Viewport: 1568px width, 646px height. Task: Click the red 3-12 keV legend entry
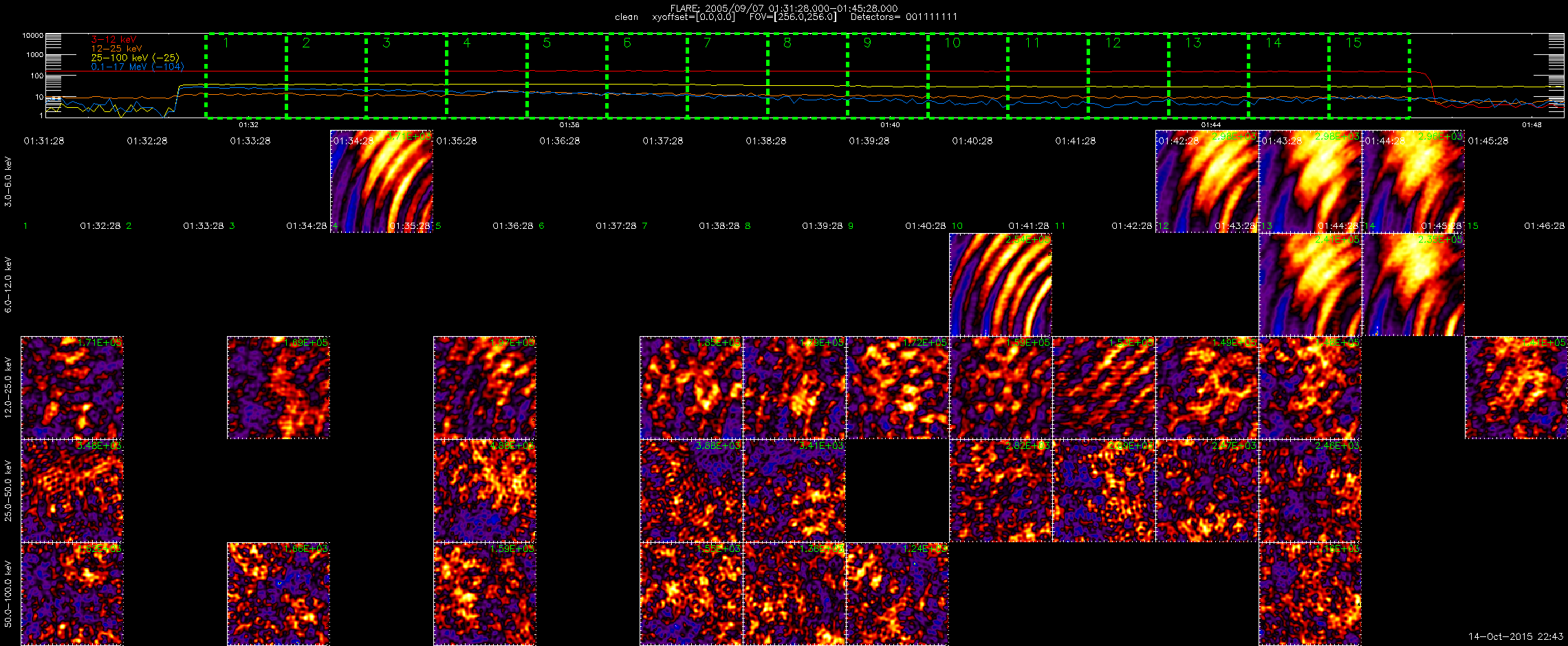tap(113, 40)
